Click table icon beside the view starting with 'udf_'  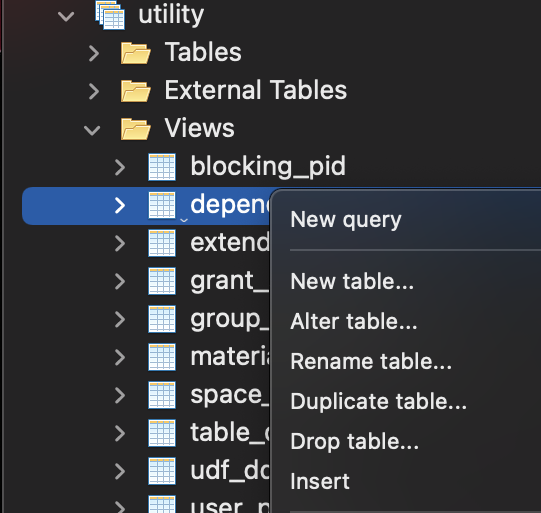(x=162, y=471)
